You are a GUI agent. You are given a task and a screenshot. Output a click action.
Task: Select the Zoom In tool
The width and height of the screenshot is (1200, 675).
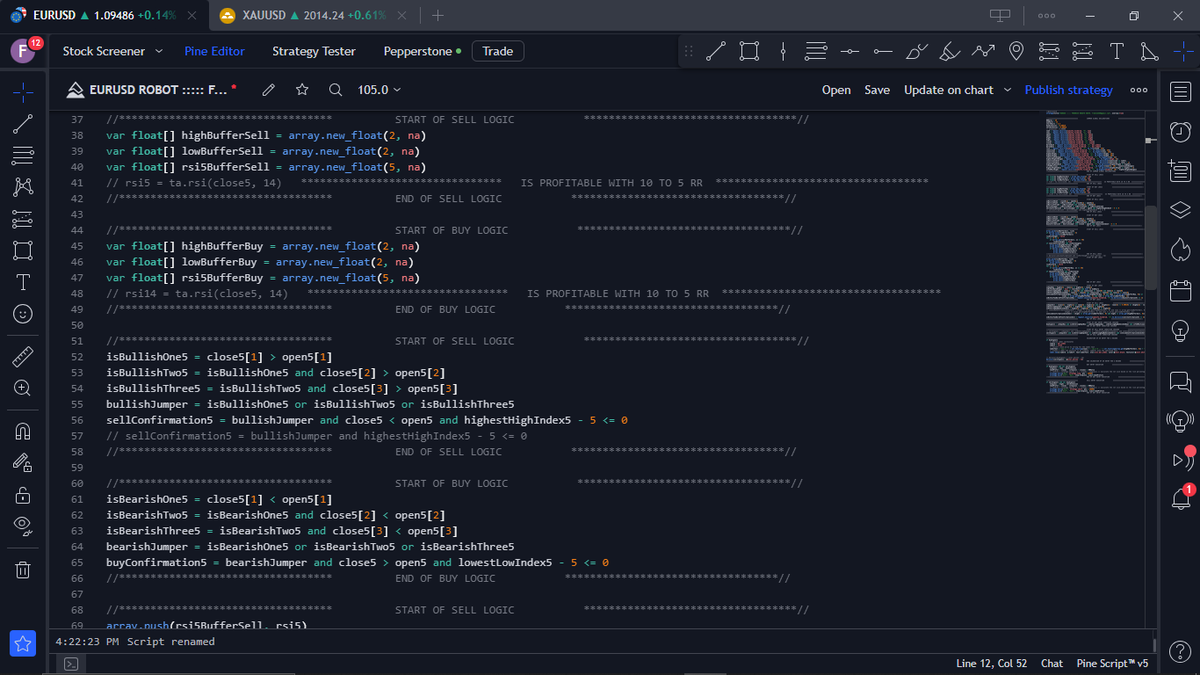[24, 388]
